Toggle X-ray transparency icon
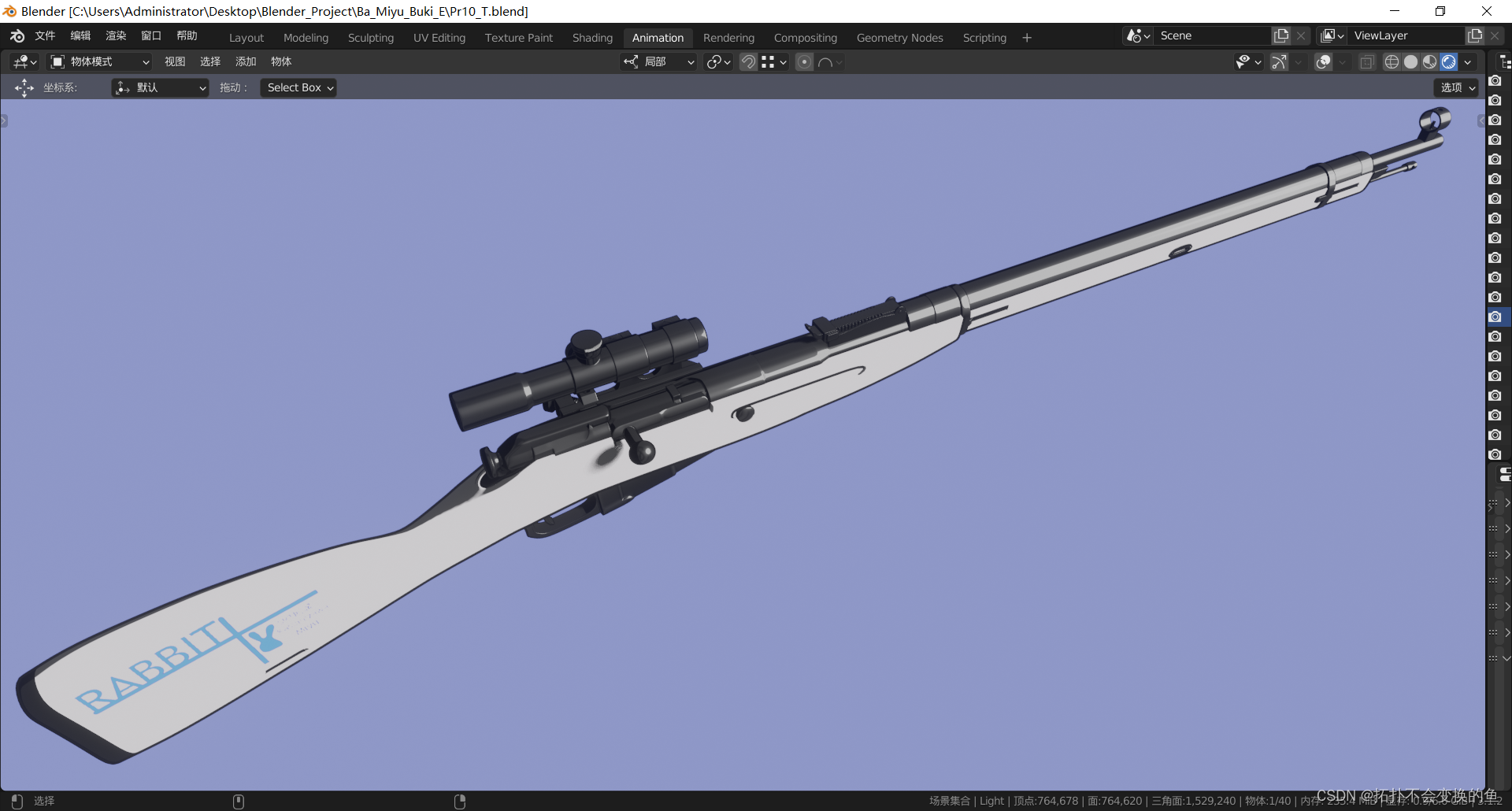Image resolution: width=1512 pixels, height=811 pixels. [1367, 61]
